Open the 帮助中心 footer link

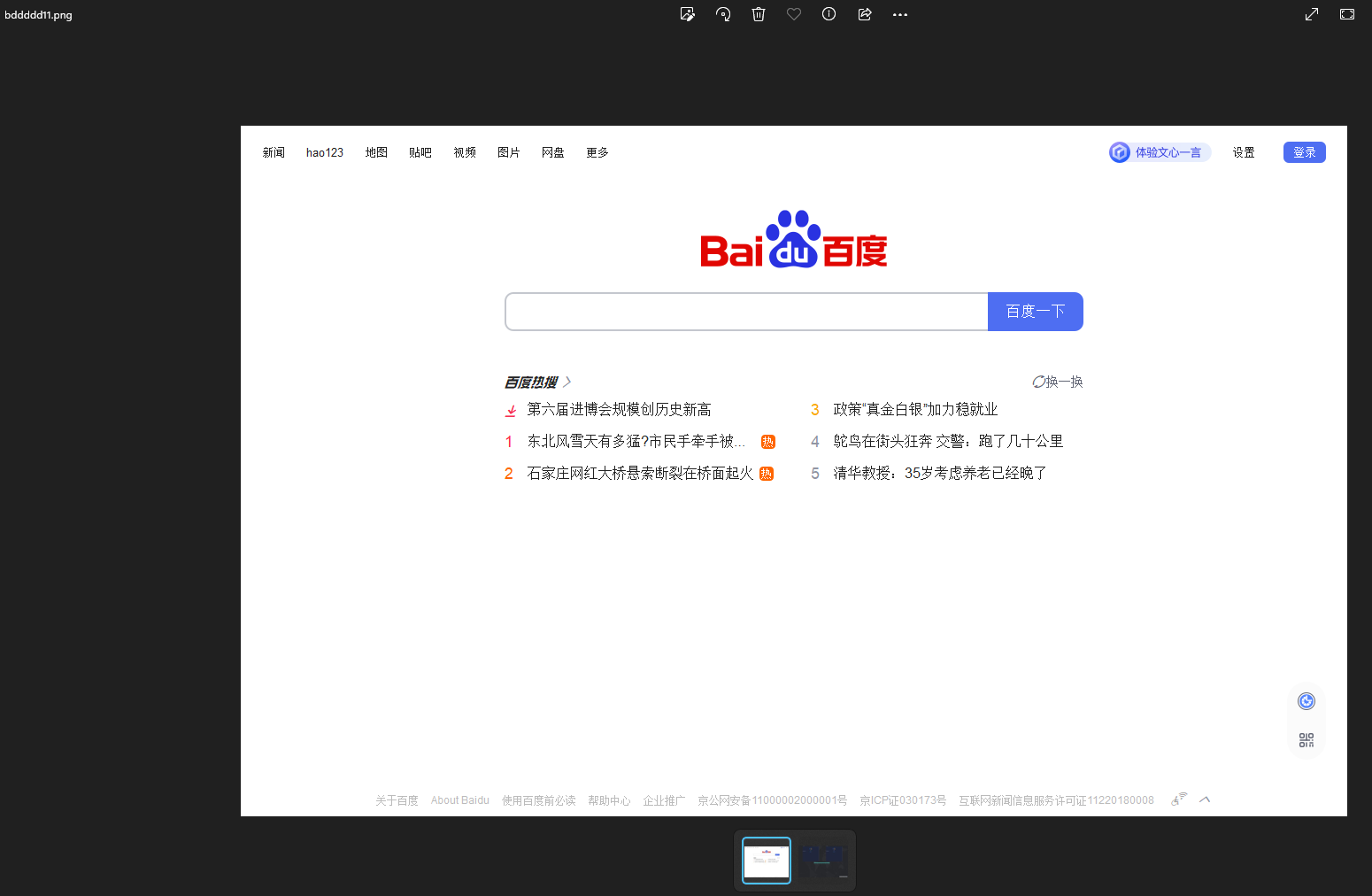click(x=609, y=800)
